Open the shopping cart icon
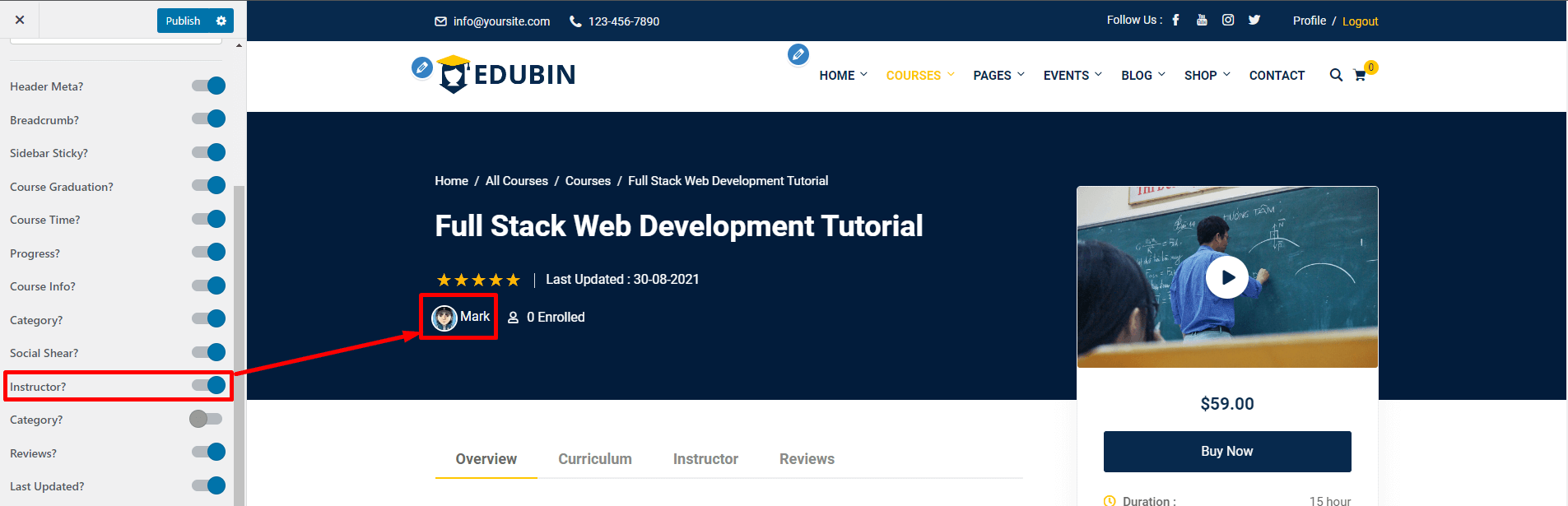 (1360, 75)
